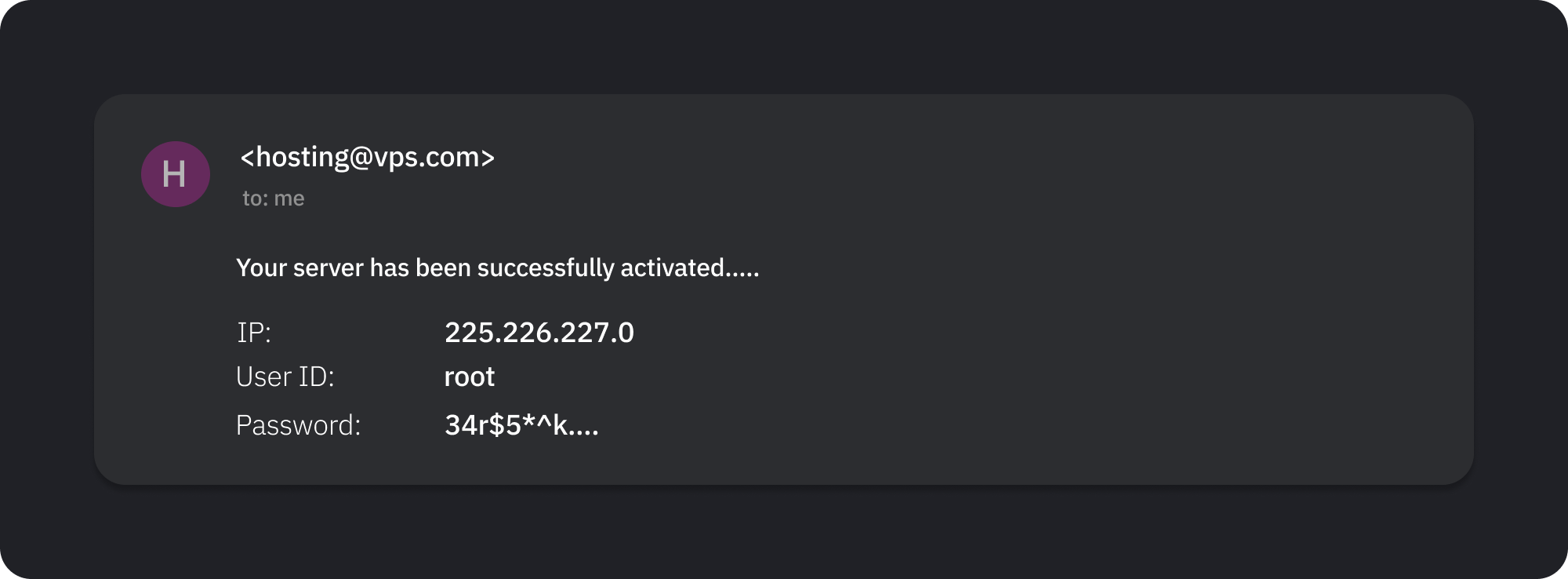
Task: Click the purple H sender avatar
Action: pyautogui.click(x=175, y=174)
